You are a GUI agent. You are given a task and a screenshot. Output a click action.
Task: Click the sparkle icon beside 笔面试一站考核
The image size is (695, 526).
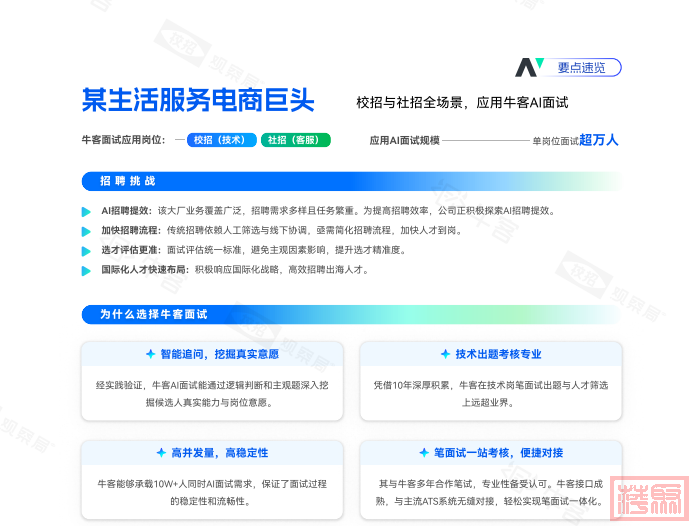[x=424, y=453]
